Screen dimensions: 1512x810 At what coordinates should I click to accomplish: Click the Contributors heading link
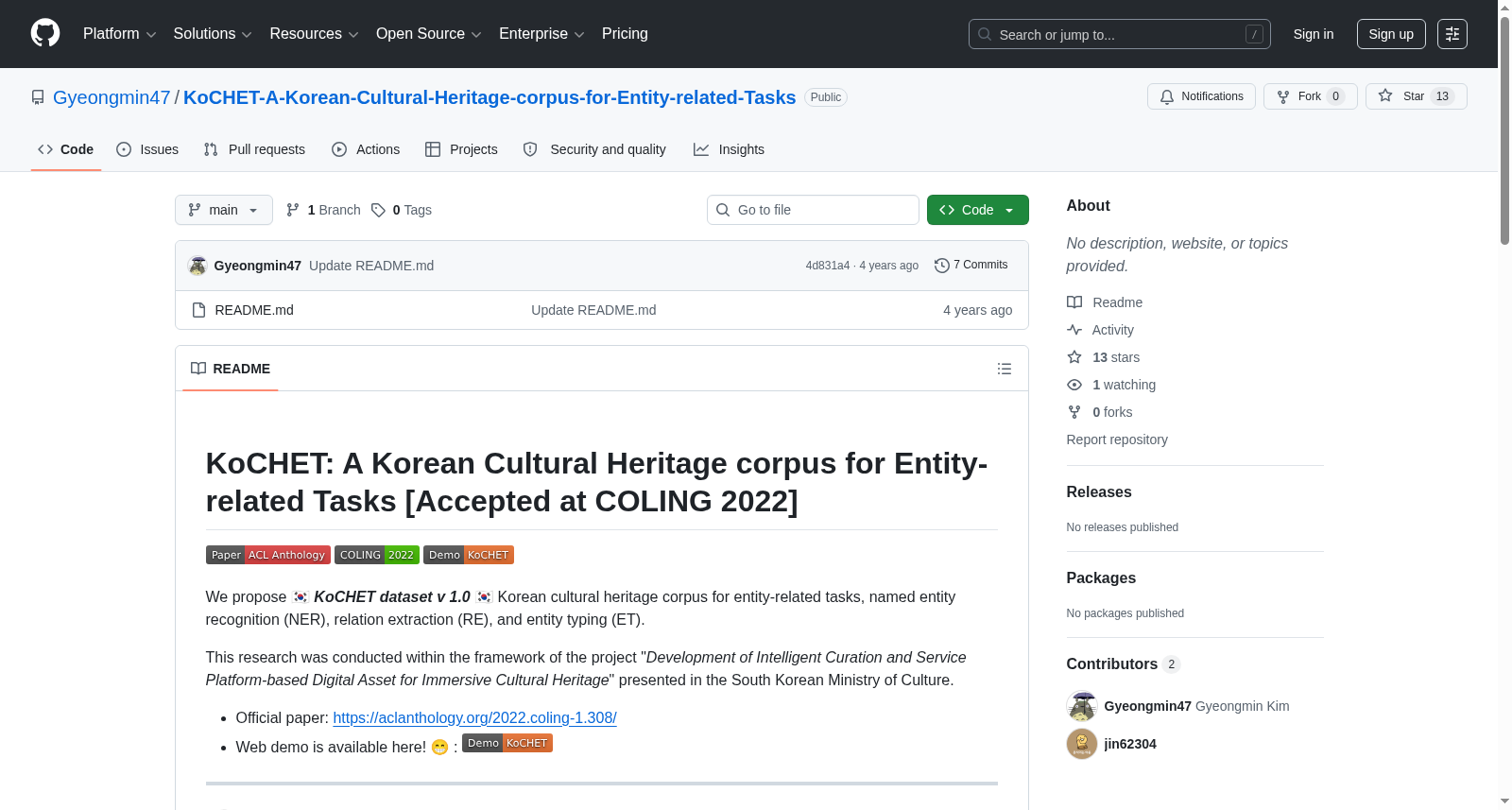[x=1124, y=664]
